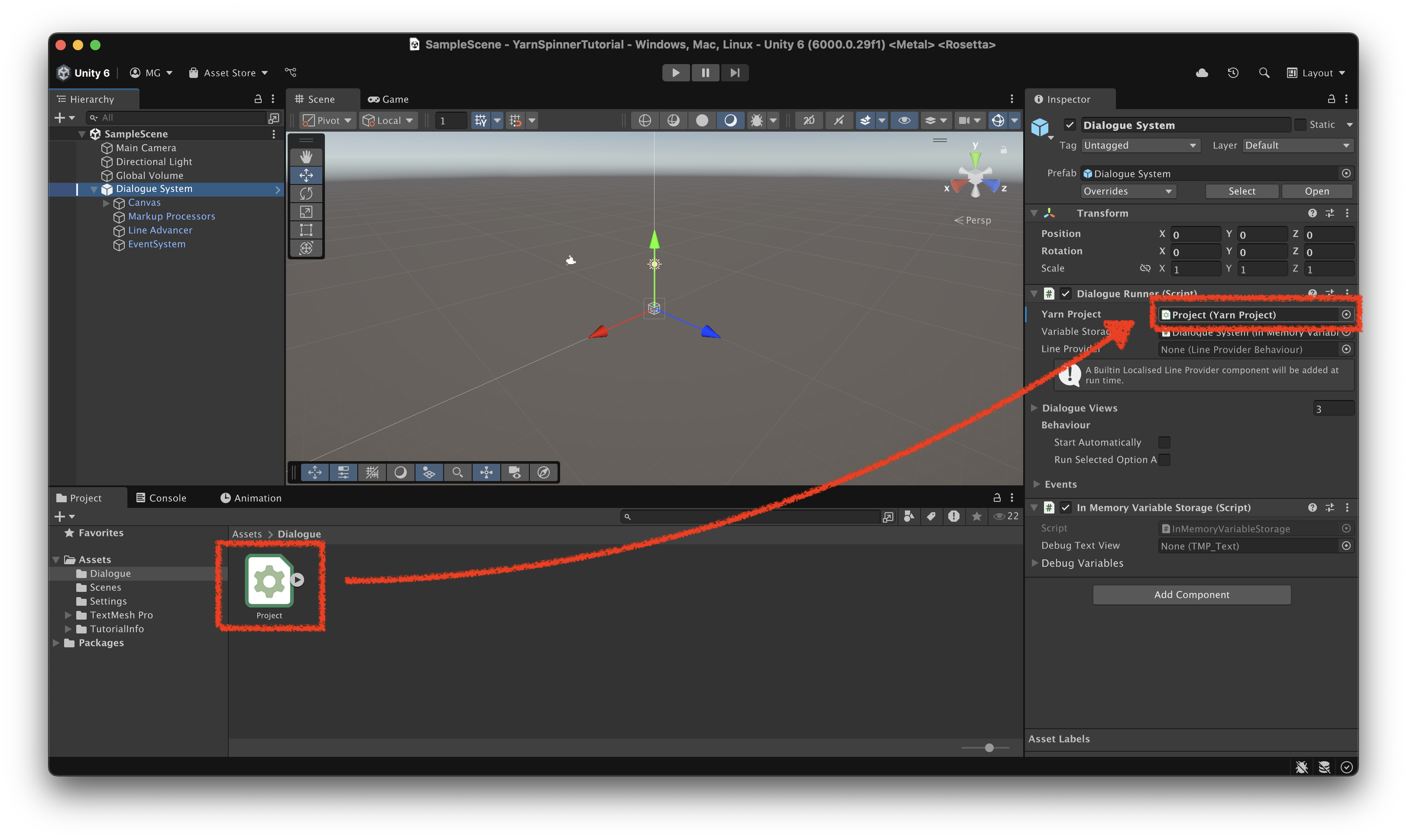Screen dimensions: 1407x840
Task: Toggle scale proportions constrain link icon
Action: [1145, 268]
